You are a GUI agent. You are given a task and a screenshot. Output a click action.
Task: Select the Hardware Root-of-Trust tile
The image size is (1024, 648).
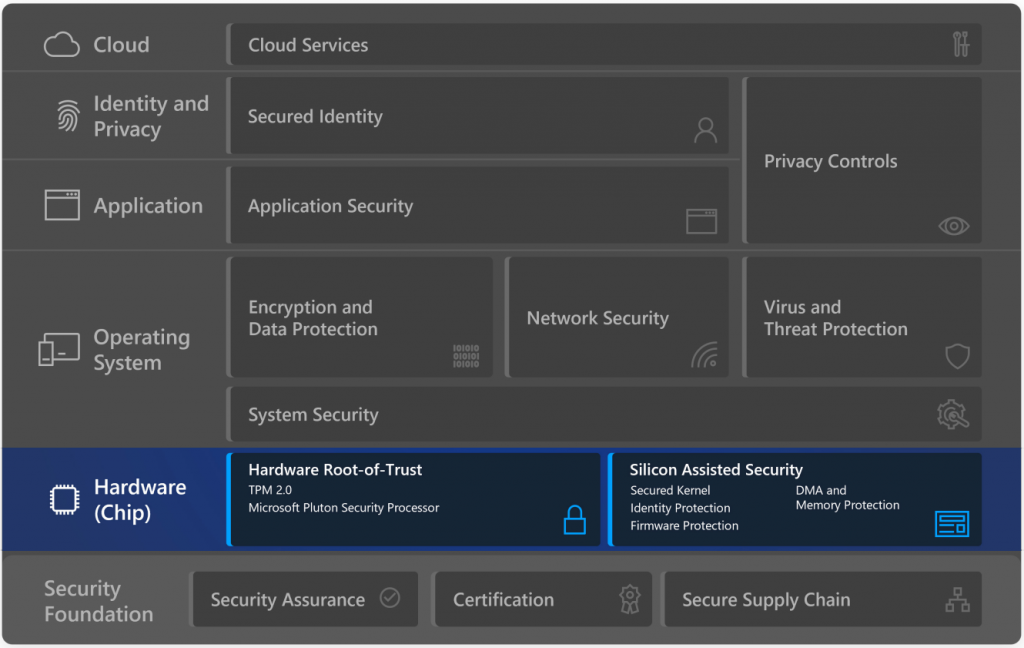pos(413,499)
